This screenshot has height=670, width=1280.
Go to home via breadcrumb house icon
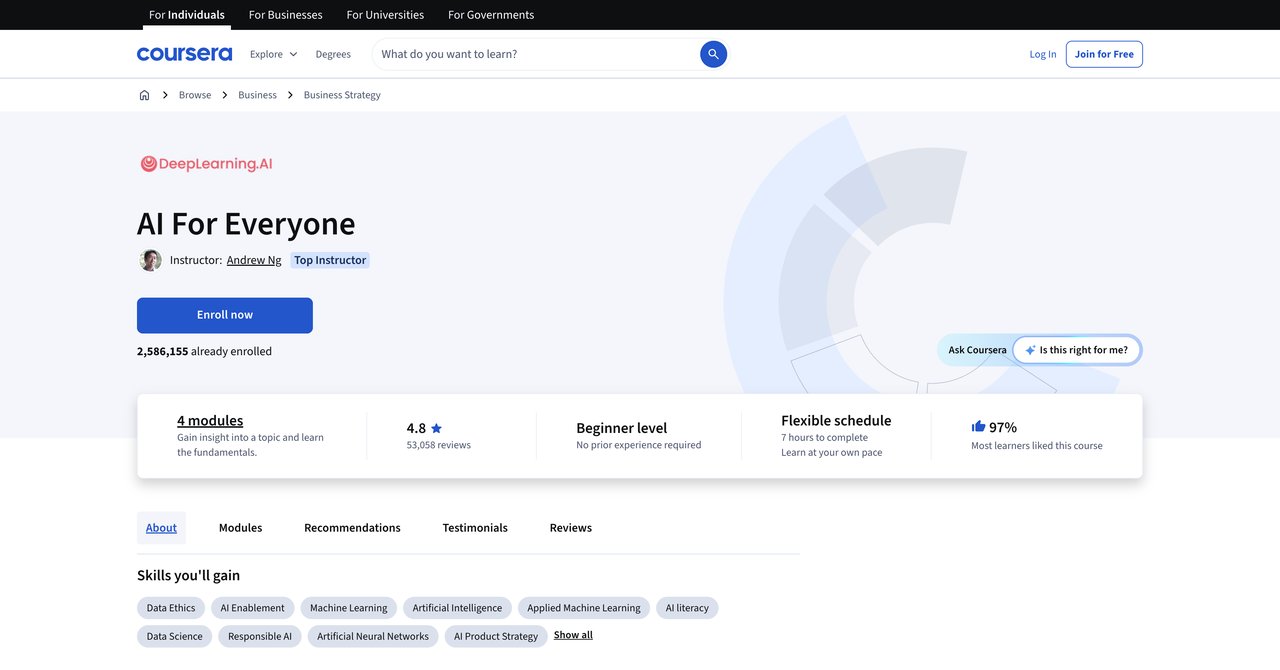[144, 95]
